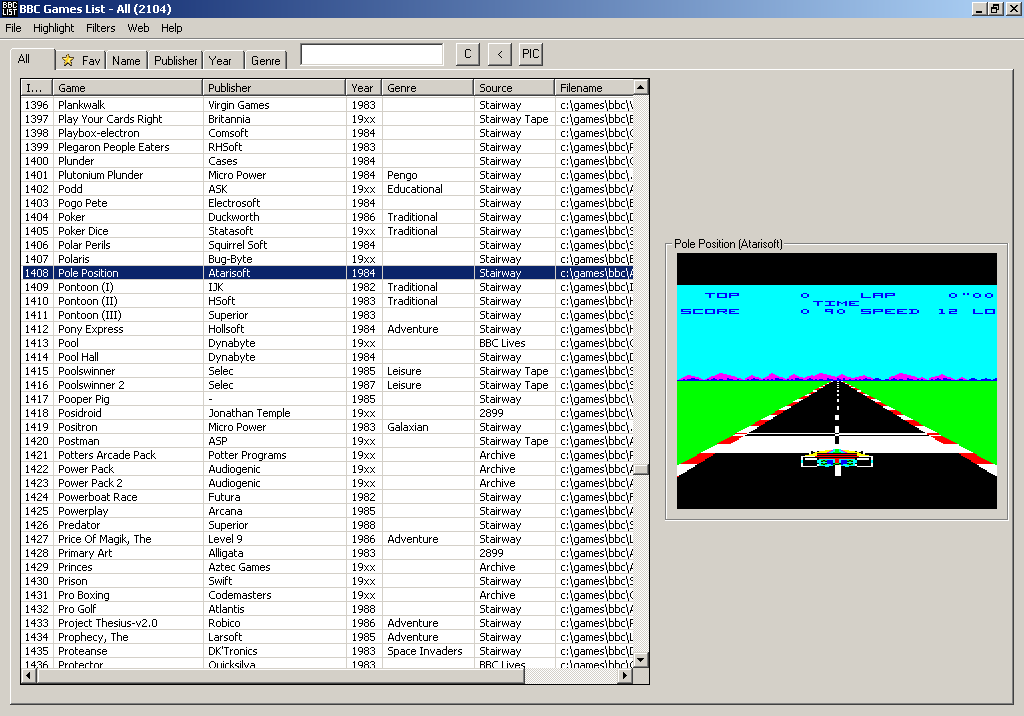This screenshot has height=716, width=1024.
Task: Select the Posidroid row
Action: 327,413
